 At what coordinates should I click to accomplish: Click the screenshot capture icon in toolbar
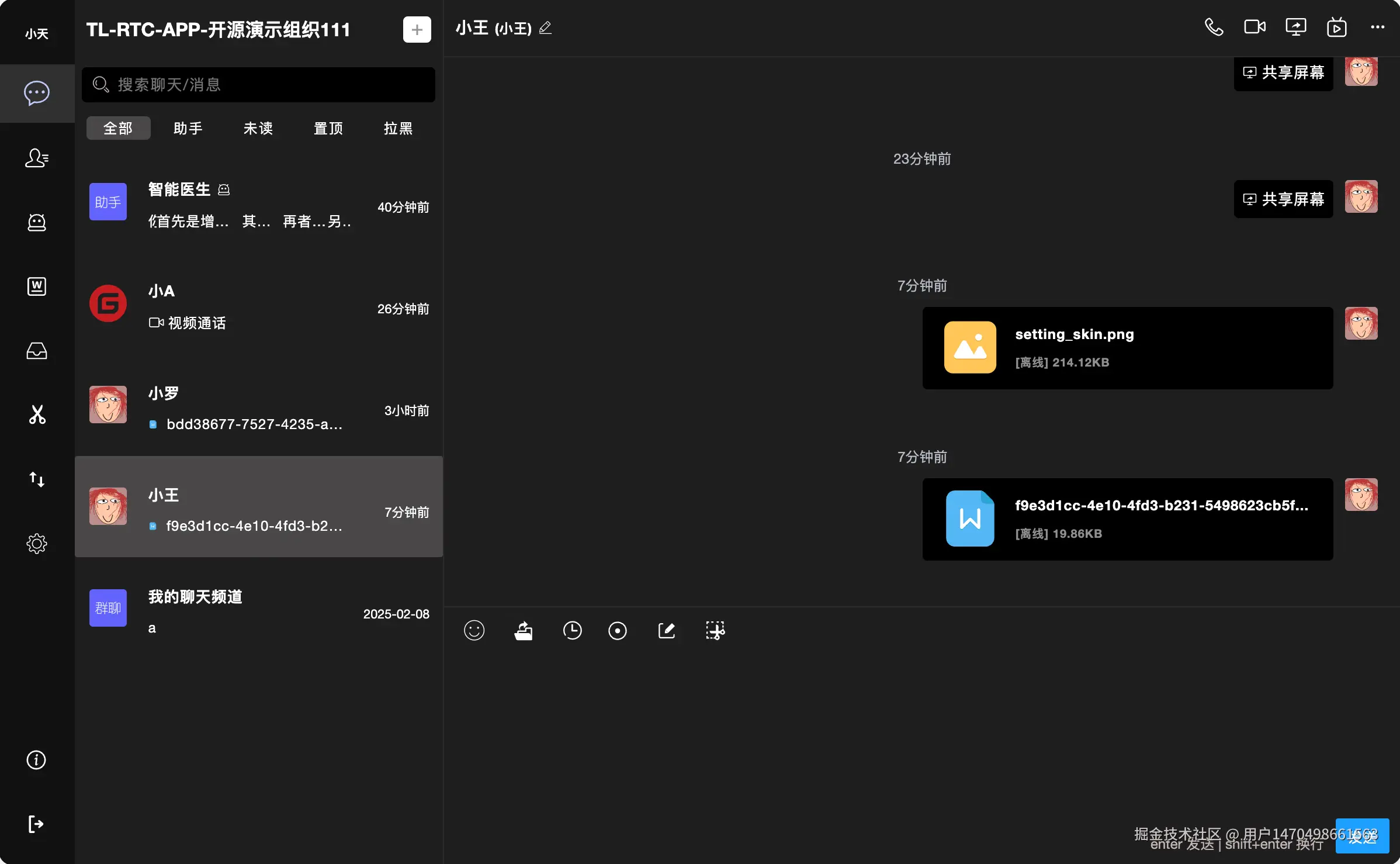(x=715, y=631)
